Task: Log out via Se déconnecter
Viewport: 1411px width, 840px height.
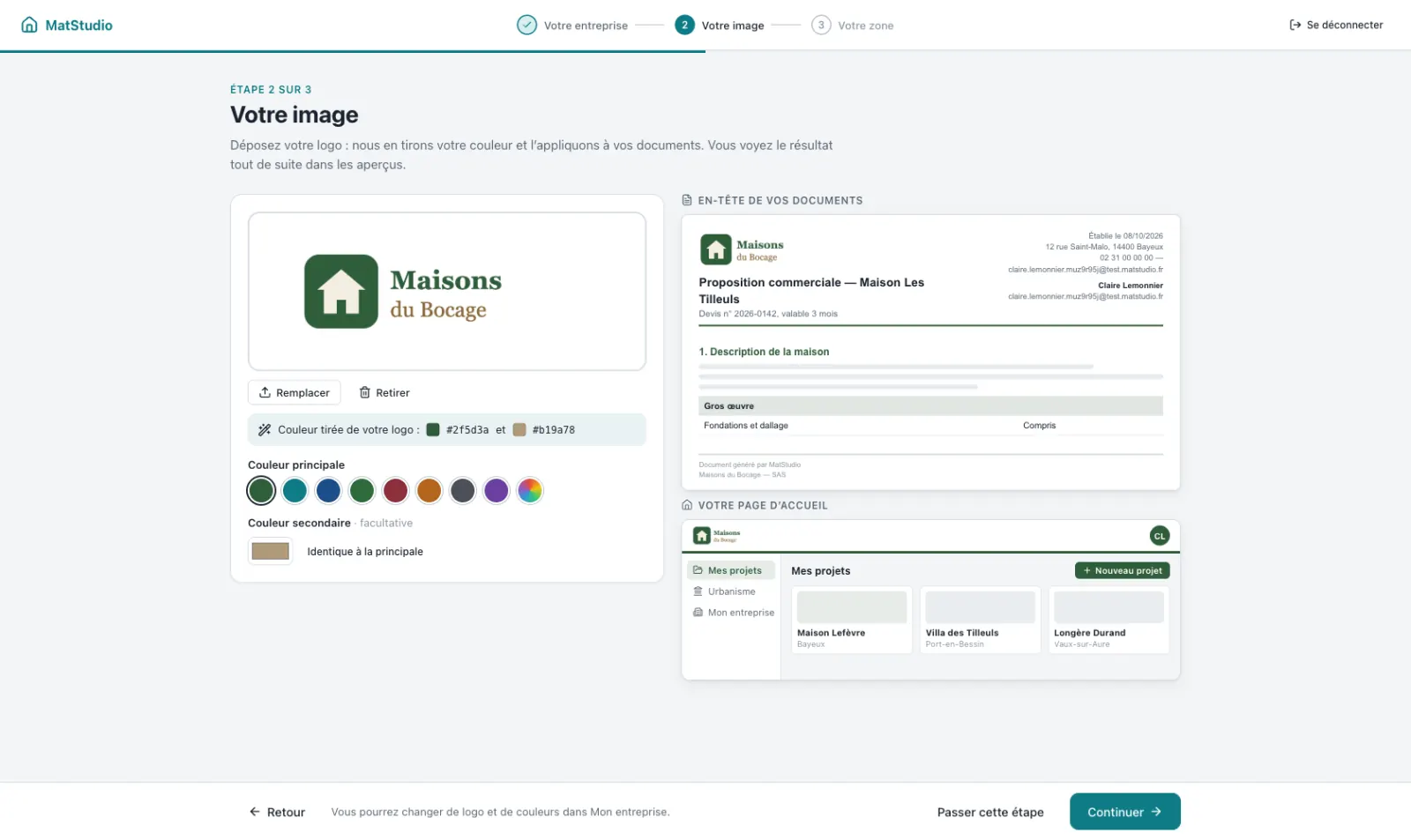Action: 1336,25
